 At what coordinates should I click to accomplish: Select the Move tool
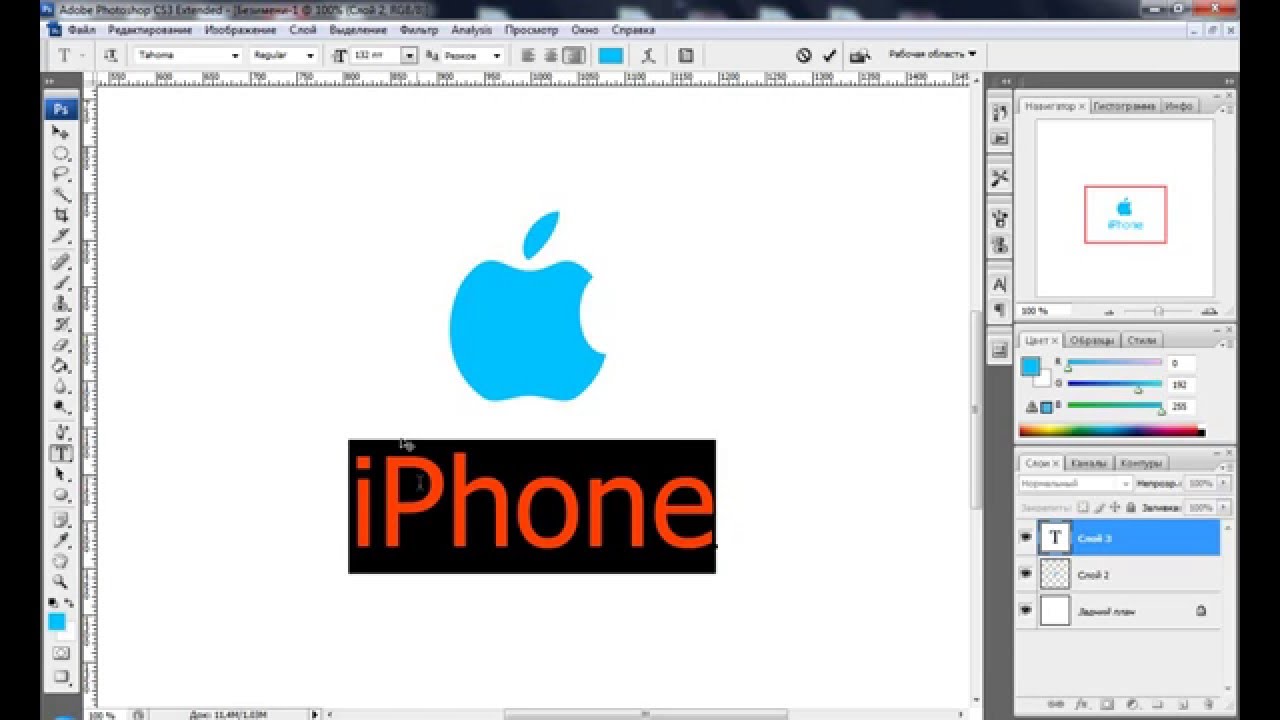tap(61, 133)
